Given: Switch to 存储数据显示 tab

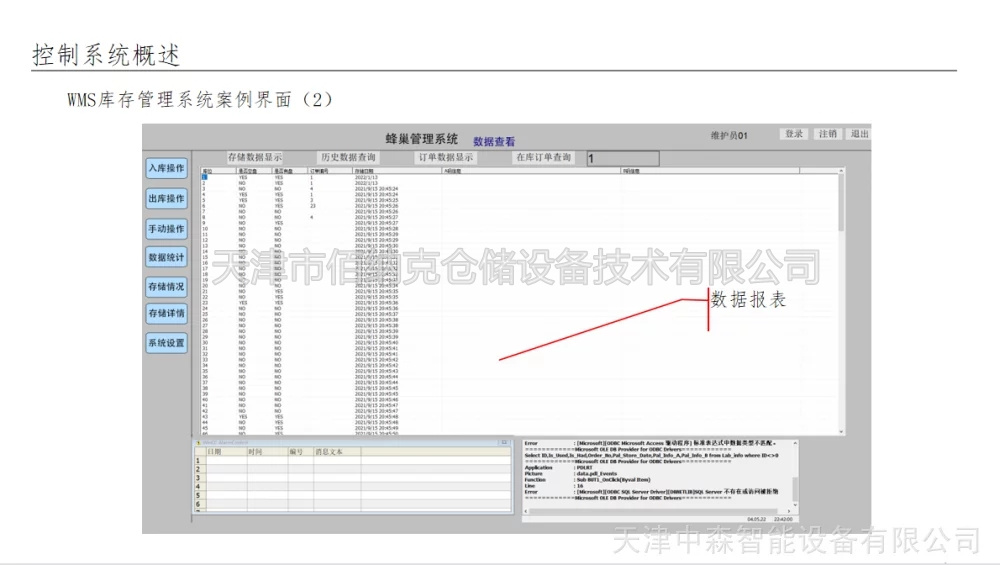Looking at the screenshot, I should [254, 158].
